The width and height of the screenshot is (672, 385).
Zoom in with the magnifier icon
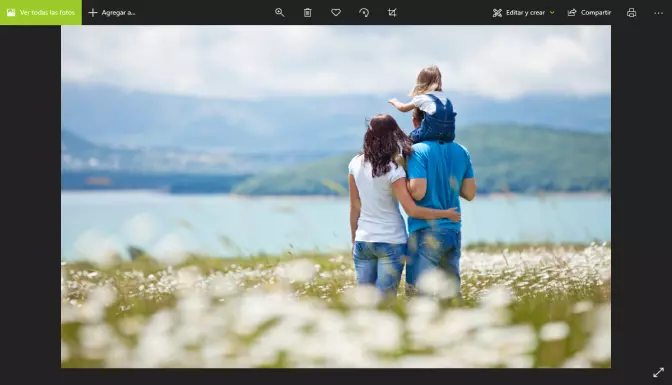coord(279,12)
